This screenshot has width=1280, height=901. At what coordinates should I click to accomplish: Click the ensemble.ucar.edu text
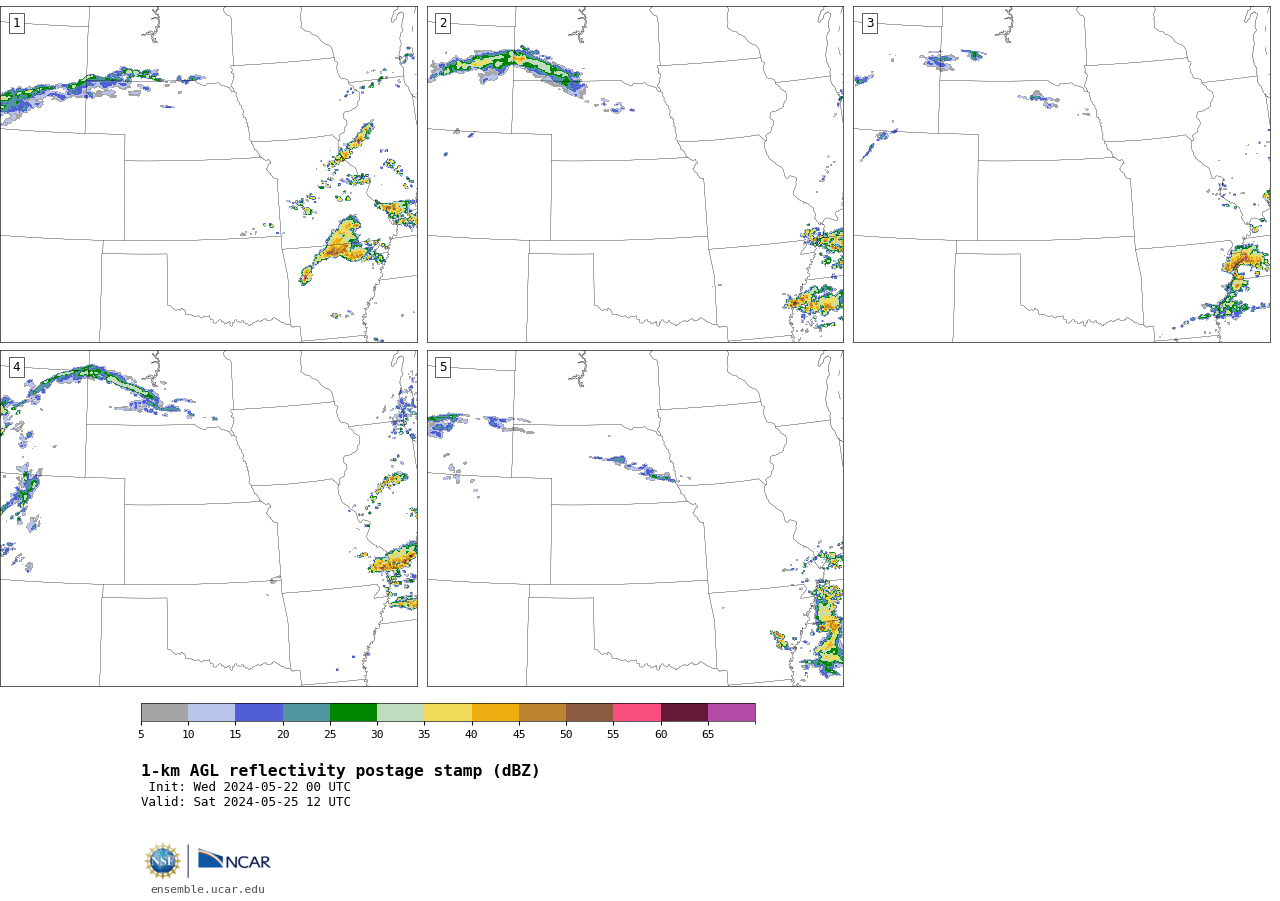(208, 890)
